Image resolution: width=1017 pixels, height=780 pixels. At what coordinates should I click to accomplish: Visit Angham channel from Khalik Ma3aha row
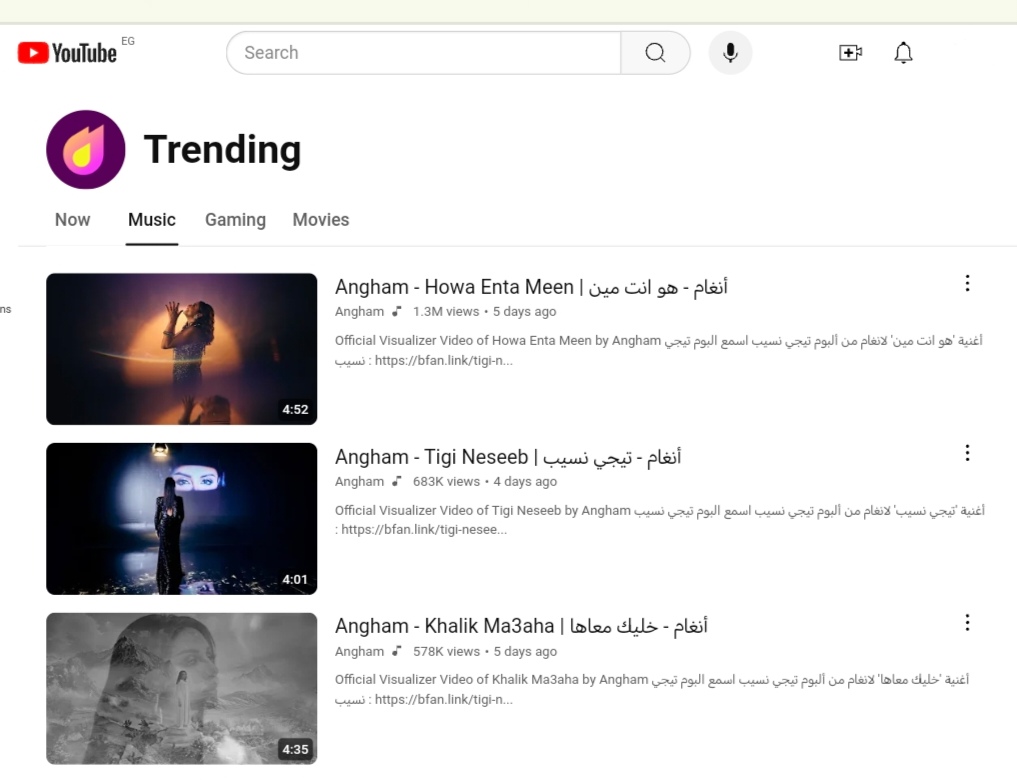[x=359, y=651]
